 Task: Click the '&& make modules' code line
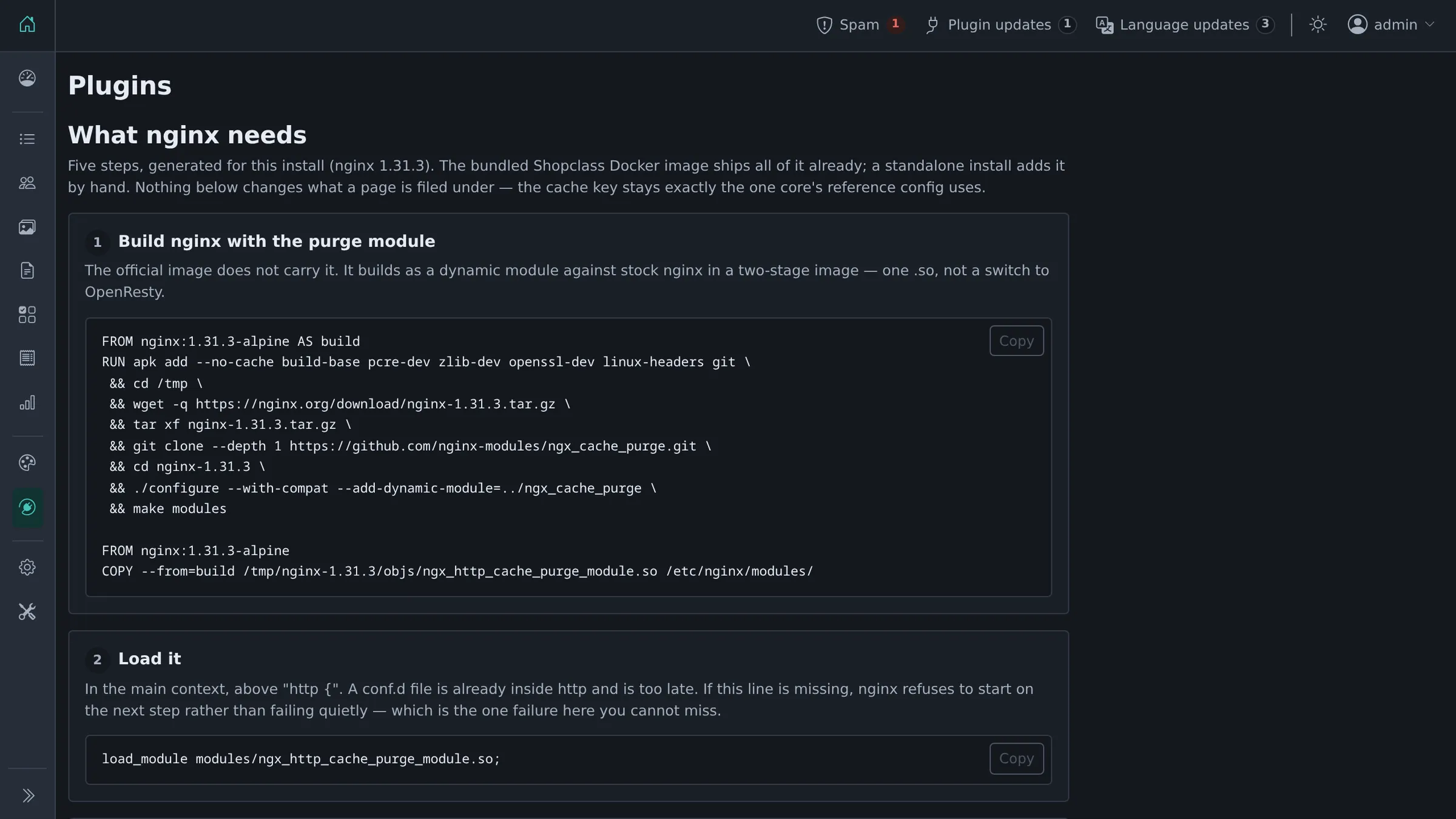pos(167,509)
